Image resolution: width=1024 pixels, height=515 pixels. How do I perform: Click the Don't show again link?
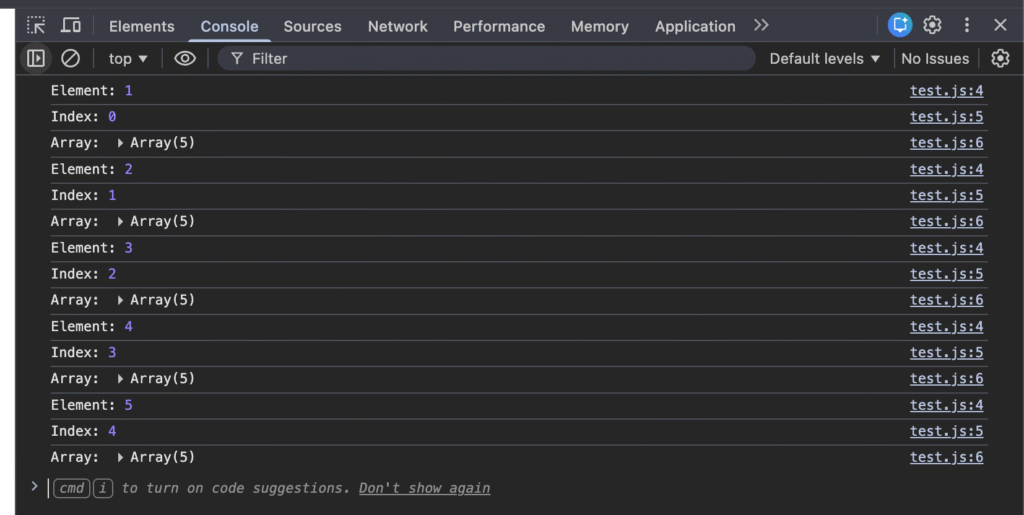[x=424, y=488]
